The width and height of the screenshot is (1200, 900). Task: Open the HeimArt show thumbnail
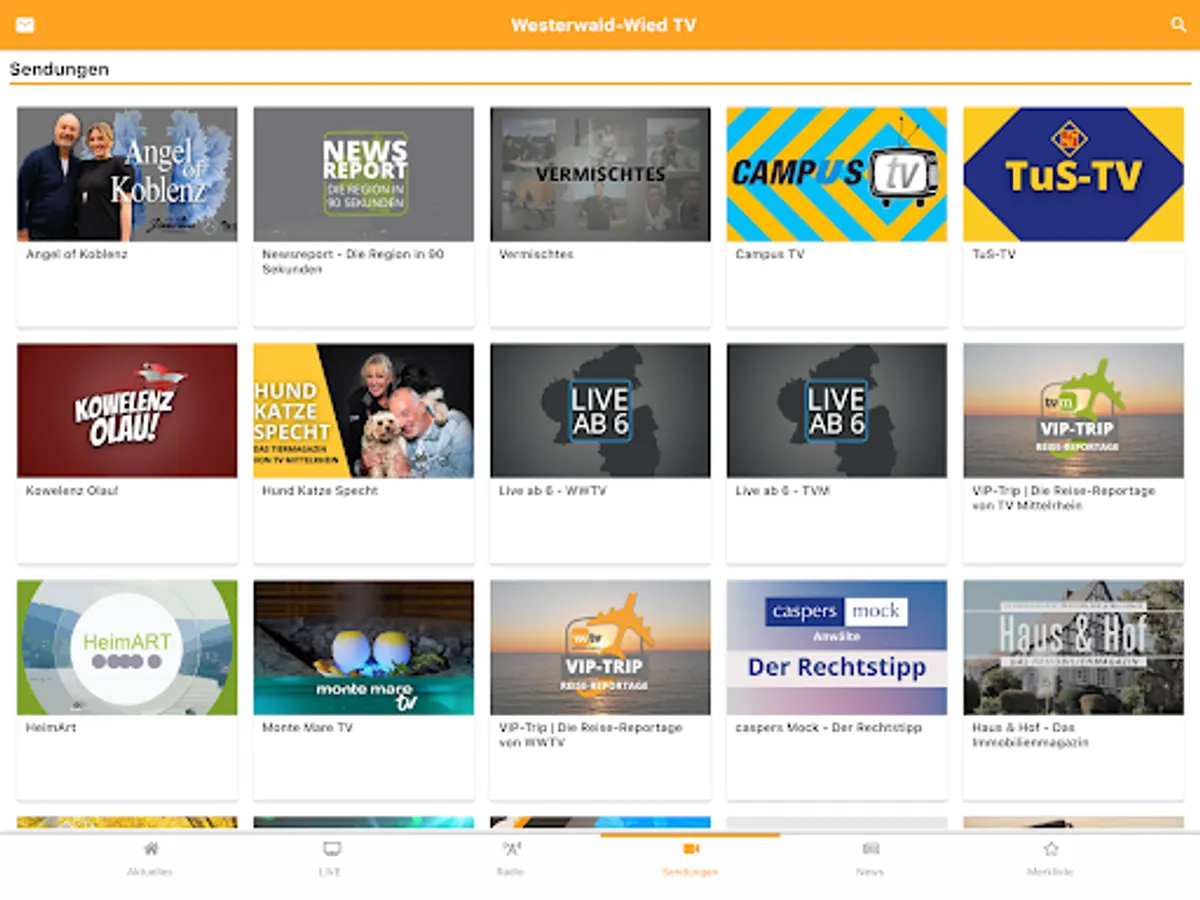coord(127,647)
